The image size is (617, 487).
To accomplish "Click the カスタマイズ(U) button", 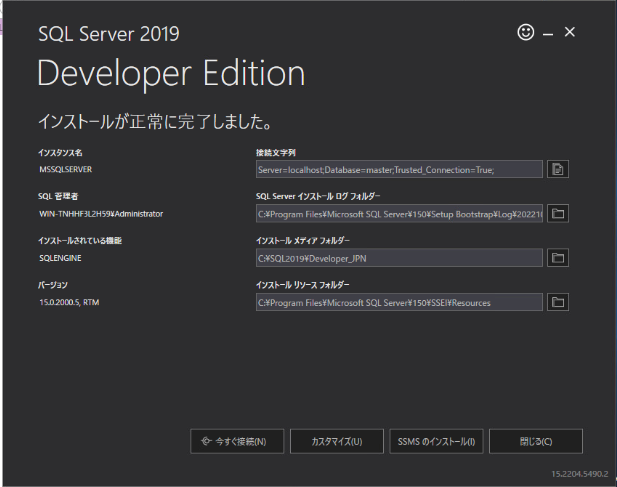I will point(337,441).
